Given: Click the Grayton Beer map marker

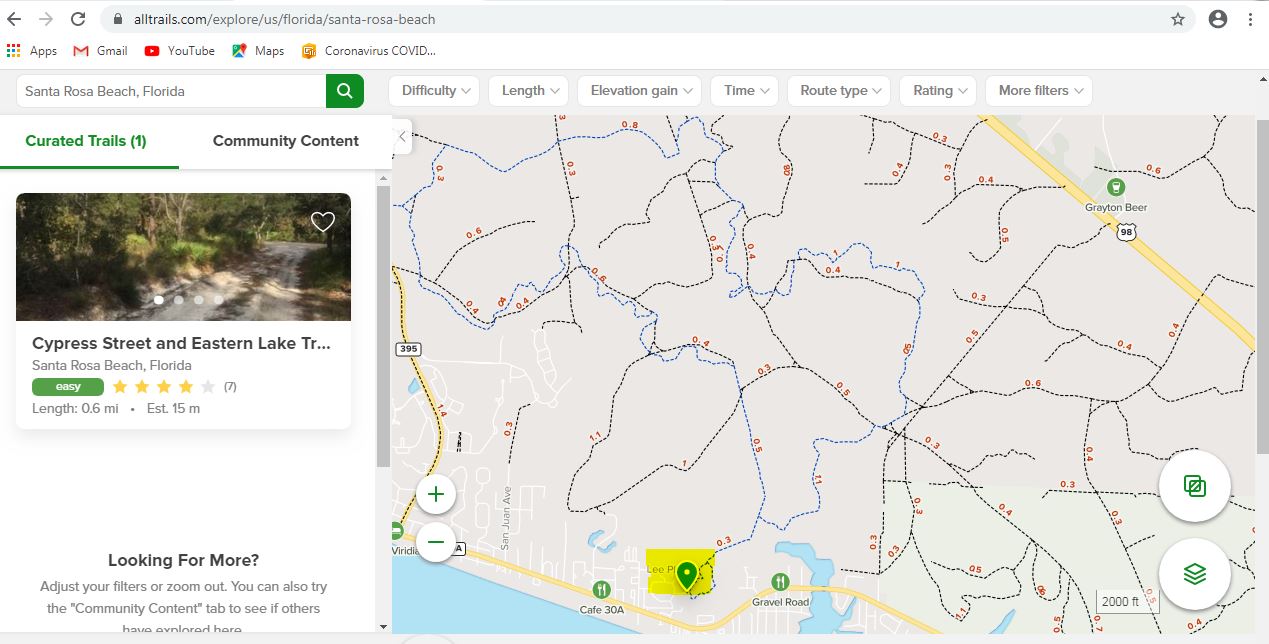Looking at the screenshot, I should [x=1116, y=187].
